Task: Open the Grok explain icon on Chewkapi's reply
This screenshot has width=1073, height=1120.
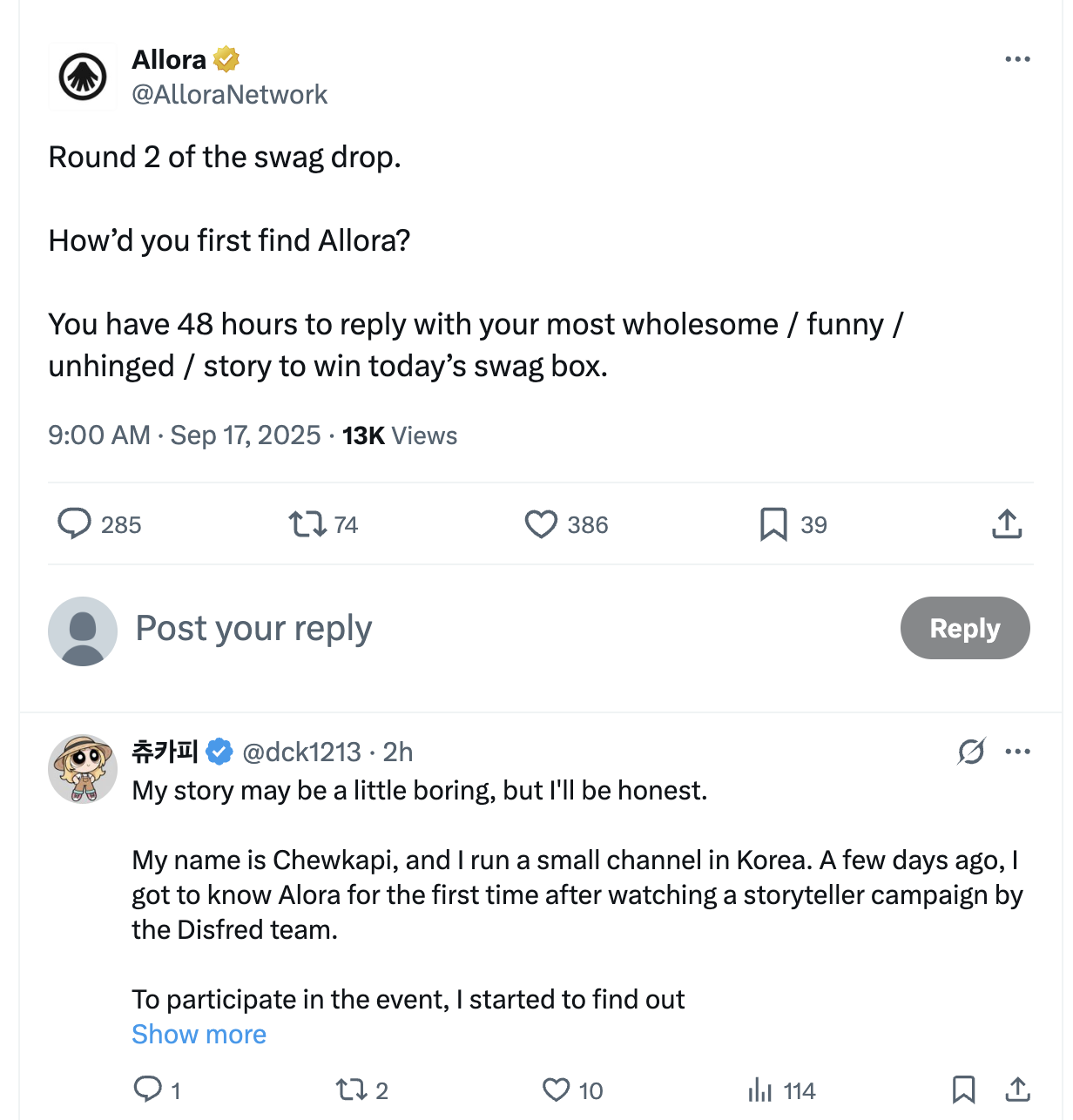Action: pyautogui.click(x=971, y=751)
